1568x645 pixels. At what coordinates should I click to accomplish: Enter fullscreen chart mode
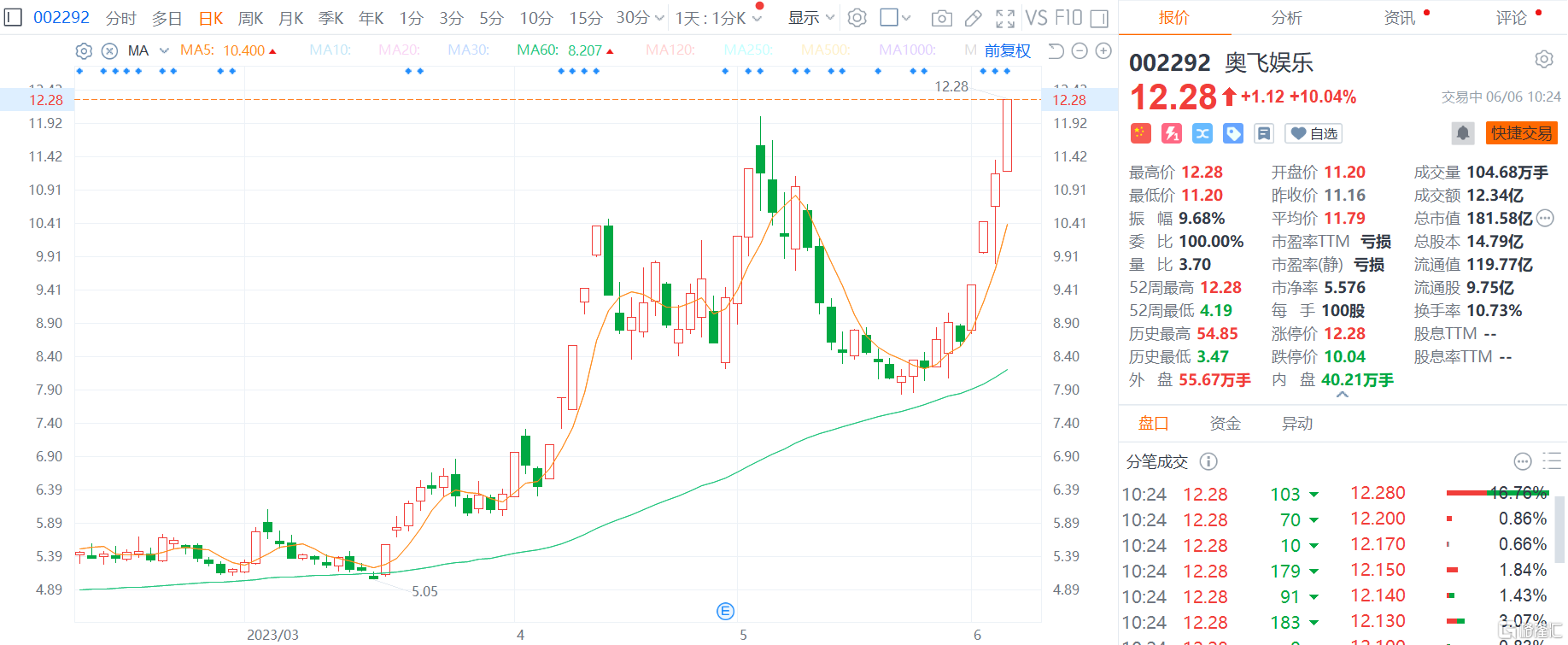point(1005,18)
